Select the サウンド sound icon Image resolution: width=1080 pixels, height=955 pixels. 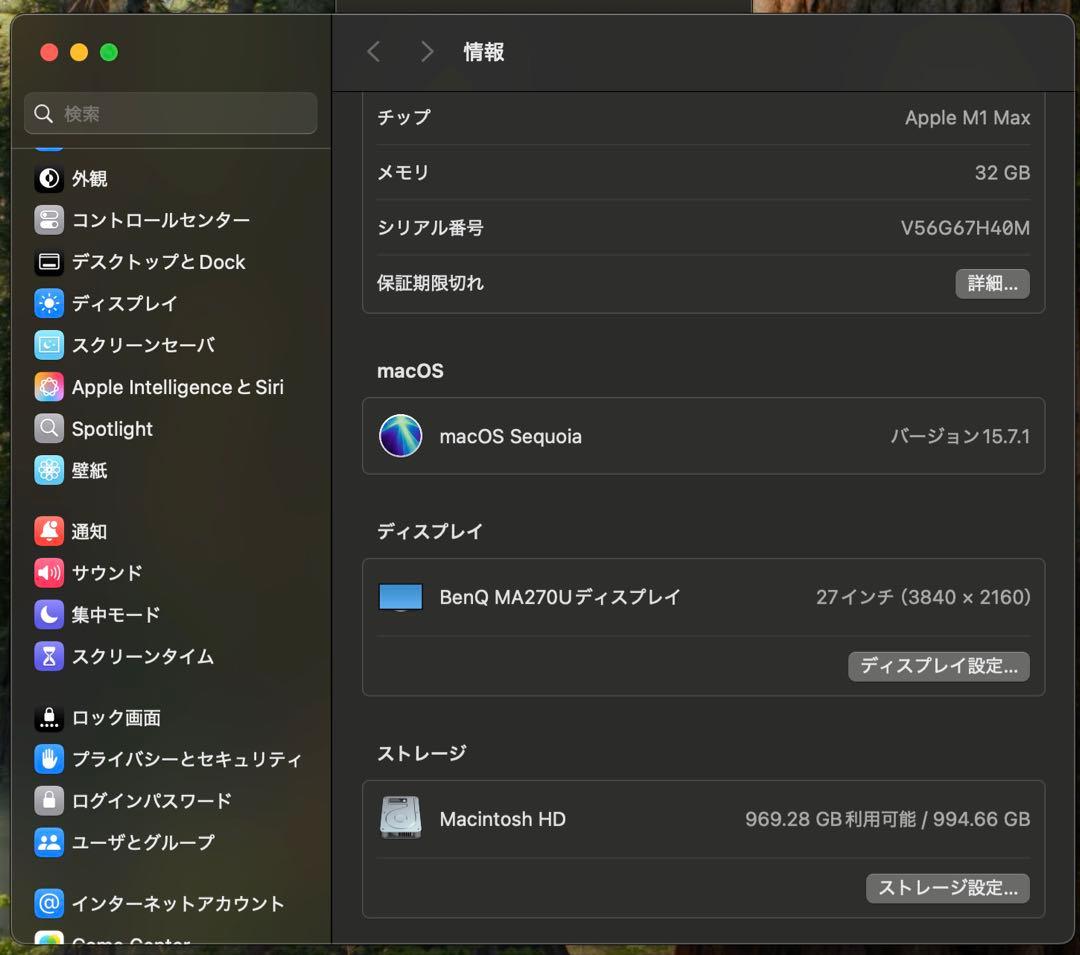(49, 572)
